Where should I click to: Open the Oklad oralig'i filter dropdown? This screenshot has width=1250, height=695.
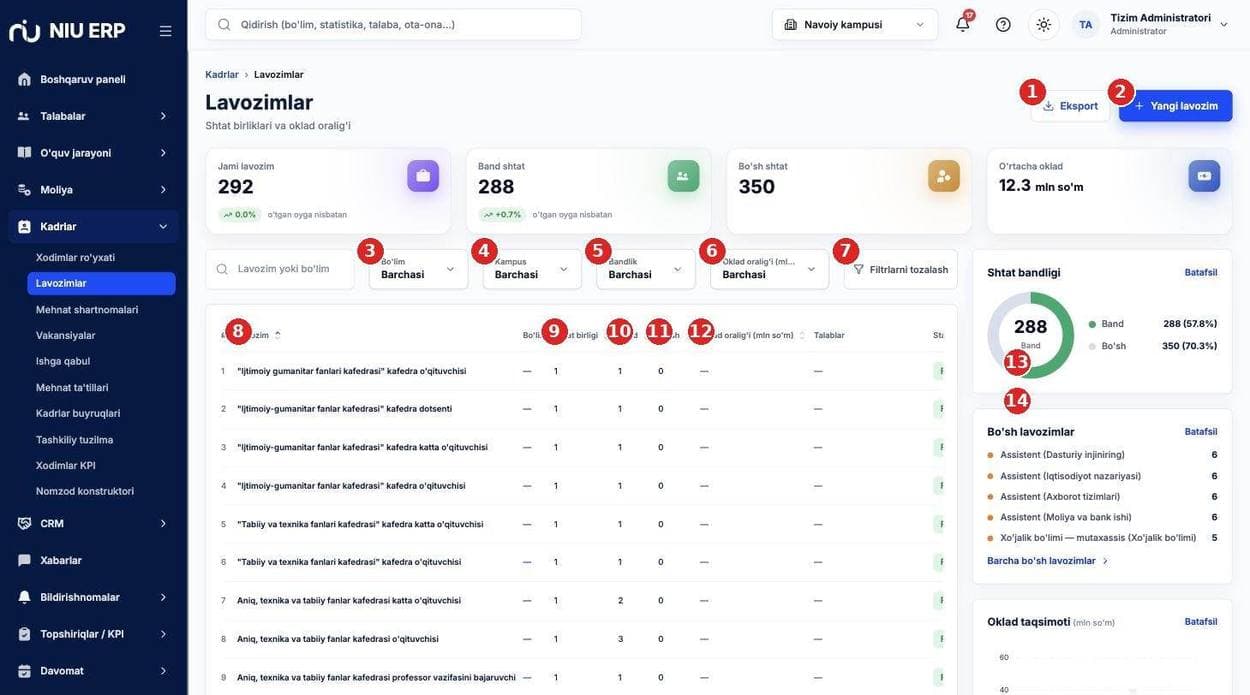(x=770, y=269)
